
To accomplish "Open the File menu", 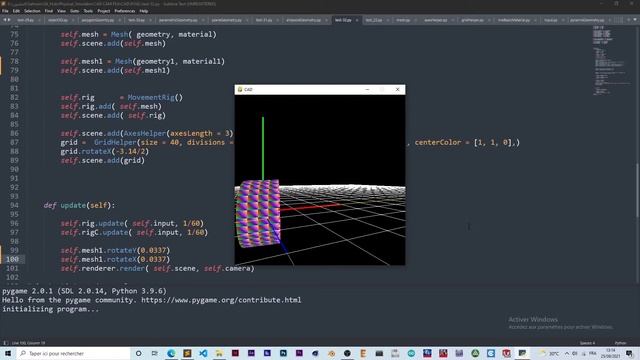I will click(5, 11).
